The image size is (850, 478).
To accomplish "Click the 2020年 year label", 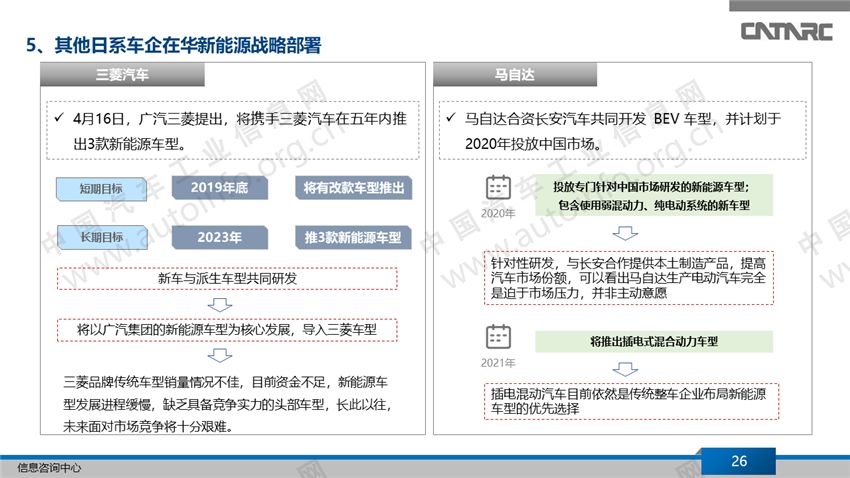I will pyautogui.click(x=498, y=213).
